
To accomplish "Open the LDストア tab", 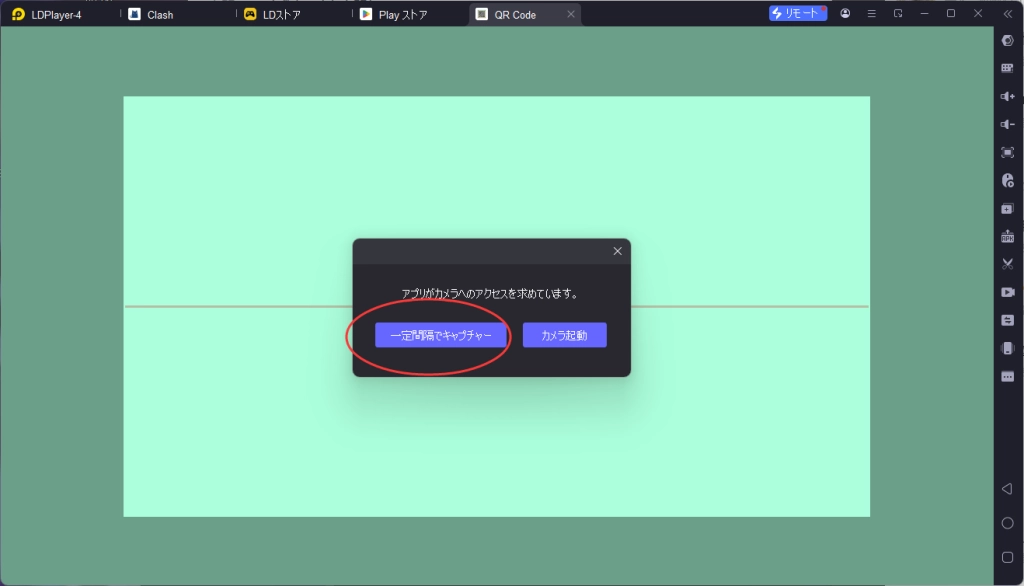I will [x=272, y=14].
